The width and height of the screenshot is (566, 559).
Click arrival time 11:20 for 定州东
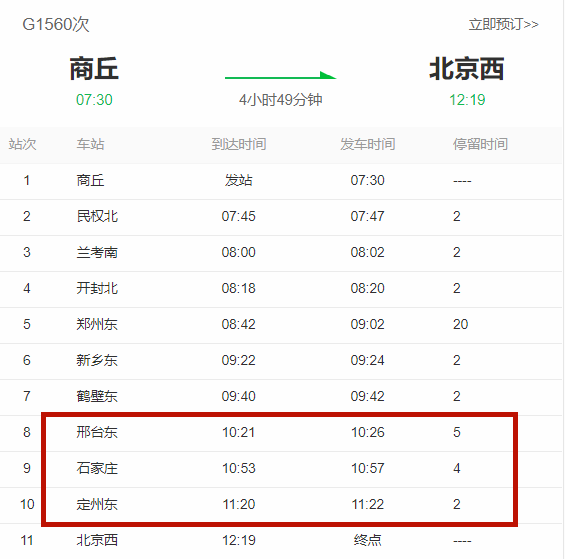point(239,504)
